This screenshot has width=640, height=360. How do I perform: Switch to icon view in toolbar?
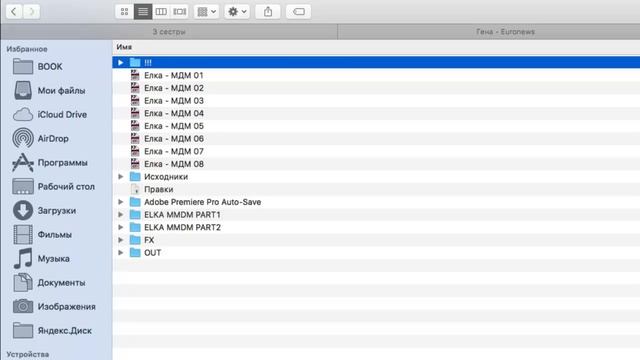pyautogui.click(x=124, y=11)
